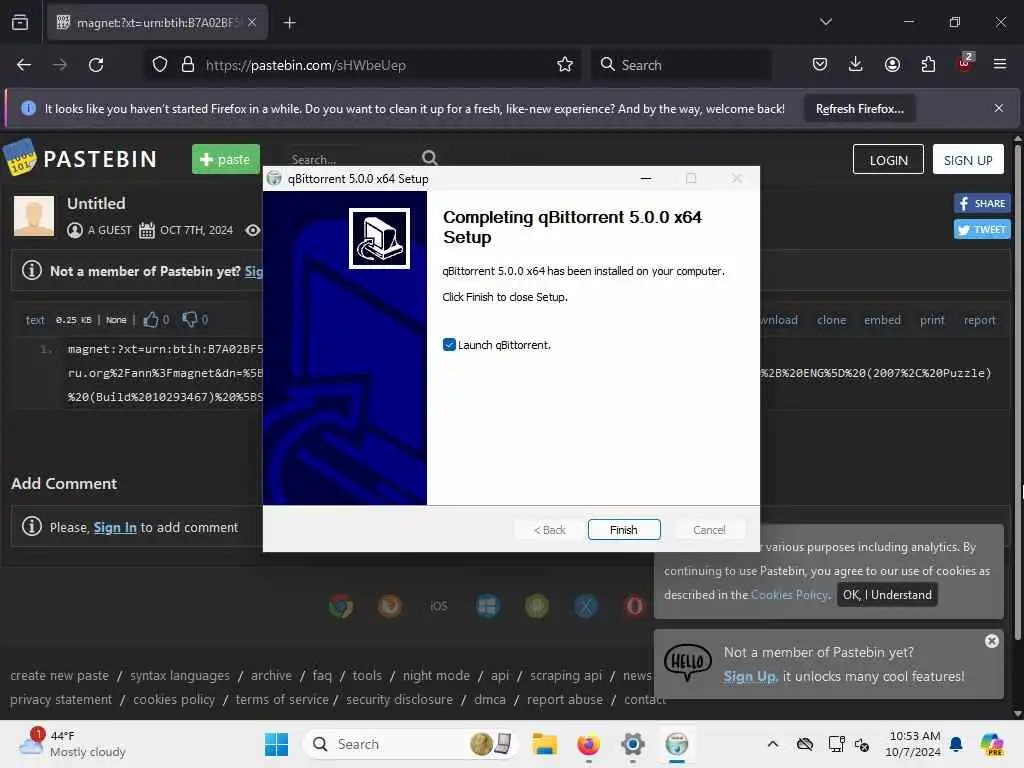Click Sign Up link in hello popup

pyautogui.click(x=750, y=677)
